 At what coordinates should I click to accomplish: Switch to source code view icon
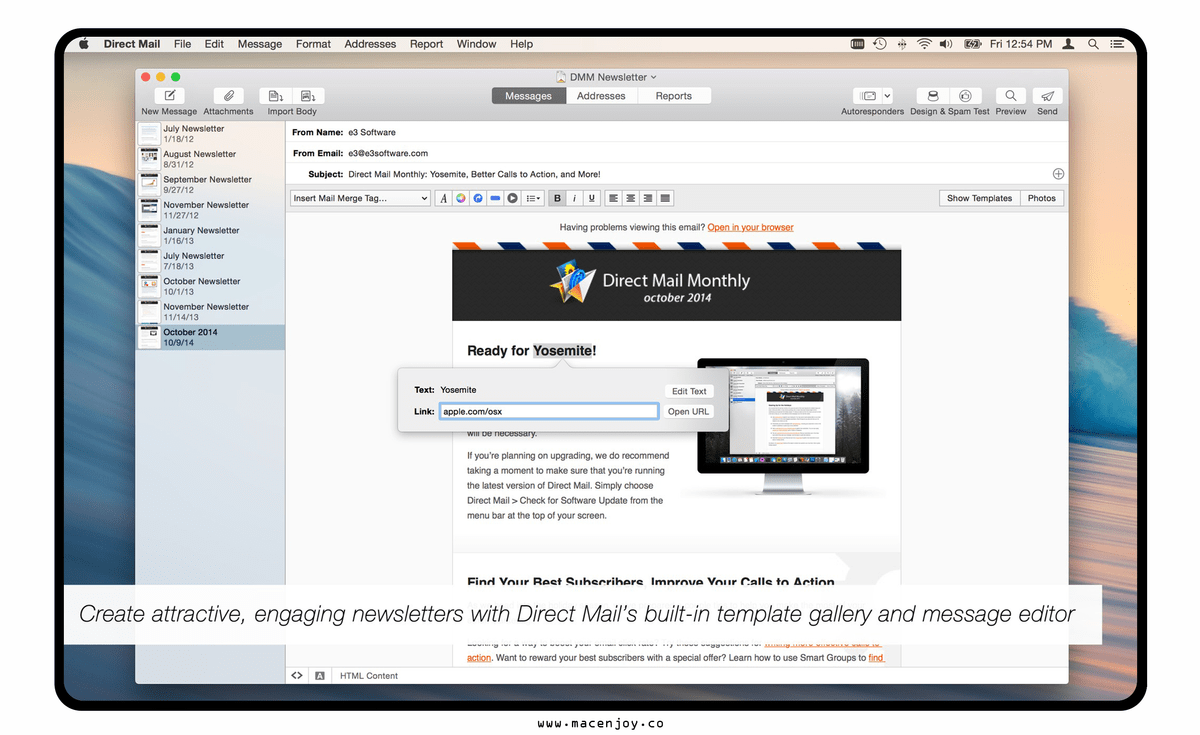(297, 676)
